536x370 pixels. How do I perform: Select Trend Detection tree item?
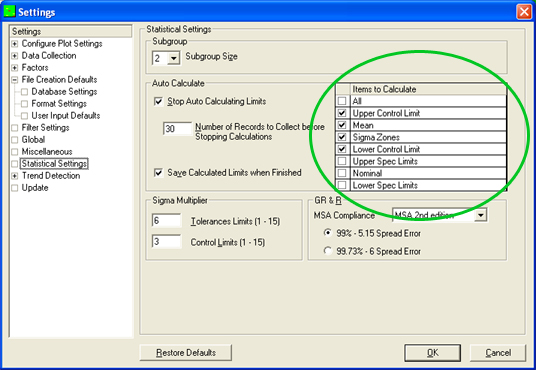pyautogui.click(x=51, y=176)
